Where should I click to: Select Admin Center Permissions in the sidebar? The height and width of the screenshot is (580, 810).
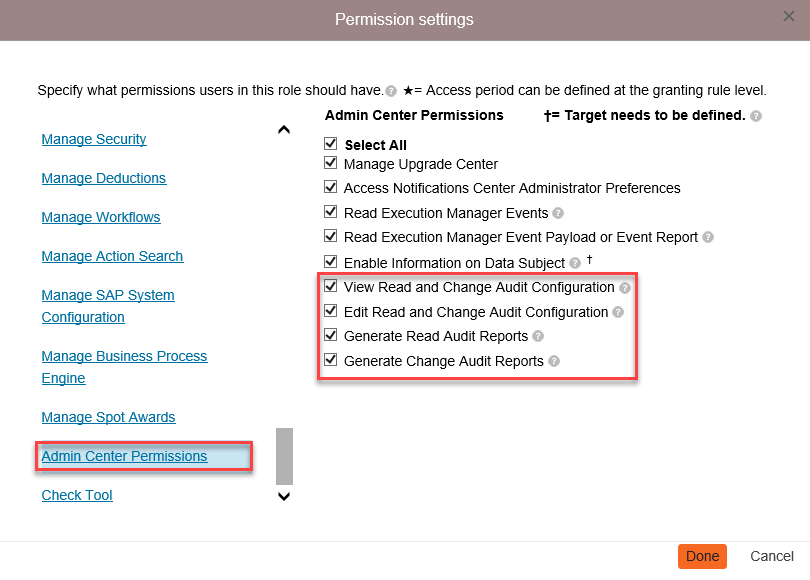click(124, 456)
